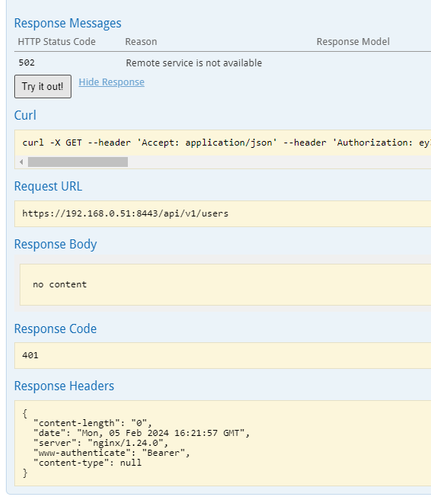
Task: Click the Curl section heading
Action: (x=25, y=115)
